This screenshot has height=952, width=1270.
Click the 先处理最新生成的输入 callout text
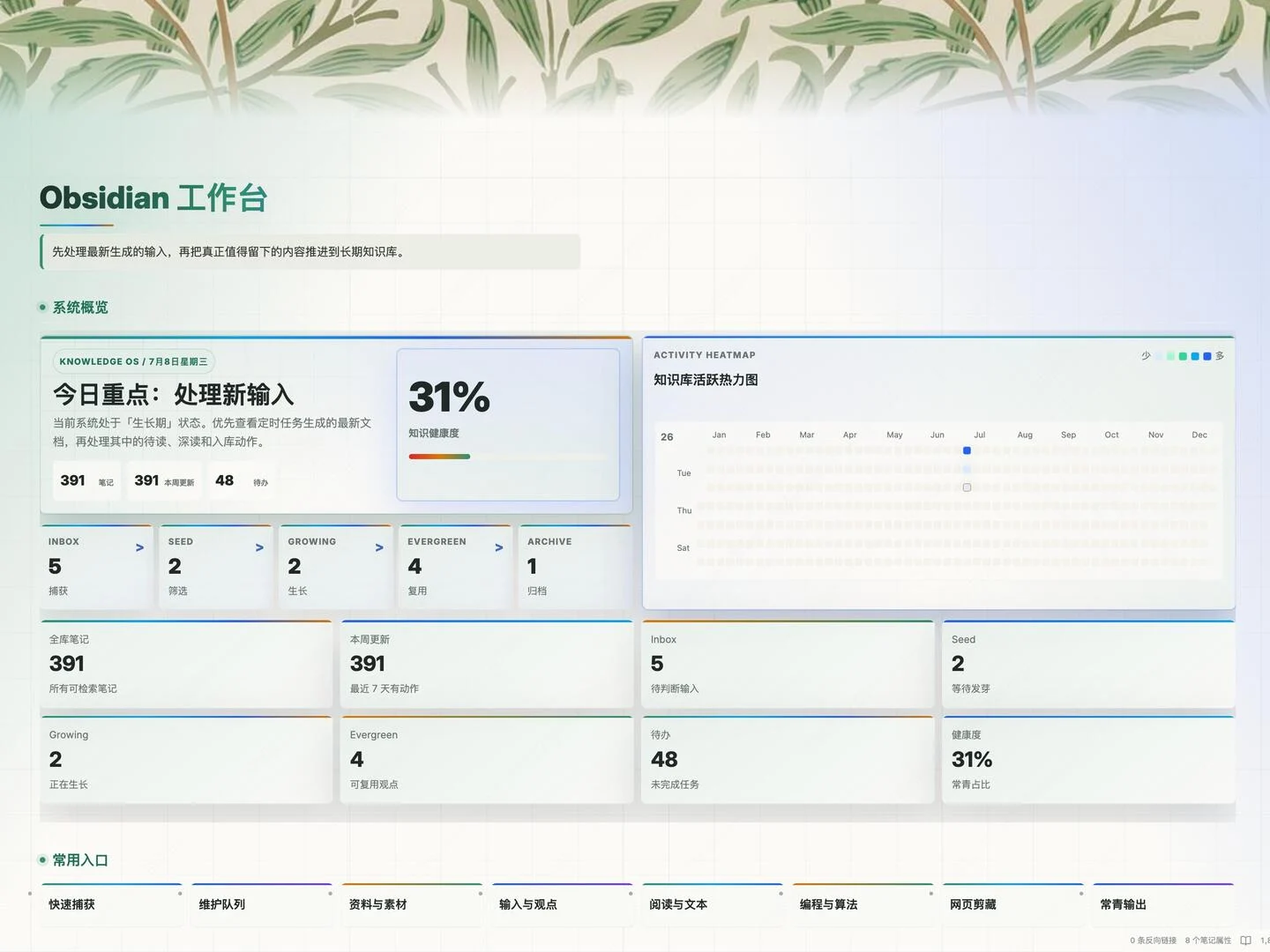tap(228, 251)
